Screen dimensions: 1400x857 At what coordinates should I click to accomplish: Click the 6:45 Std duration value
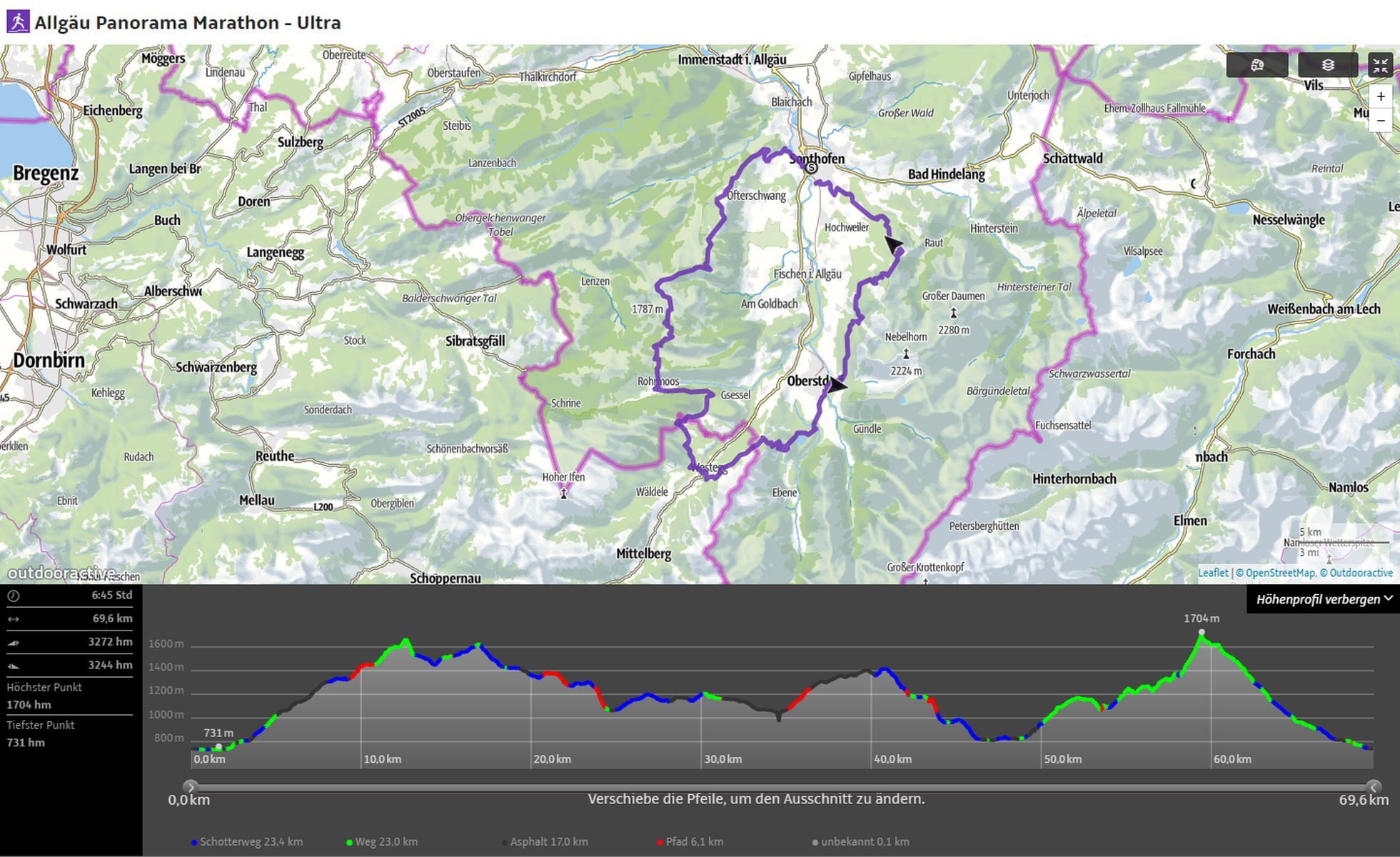click(x=111, y=595)
